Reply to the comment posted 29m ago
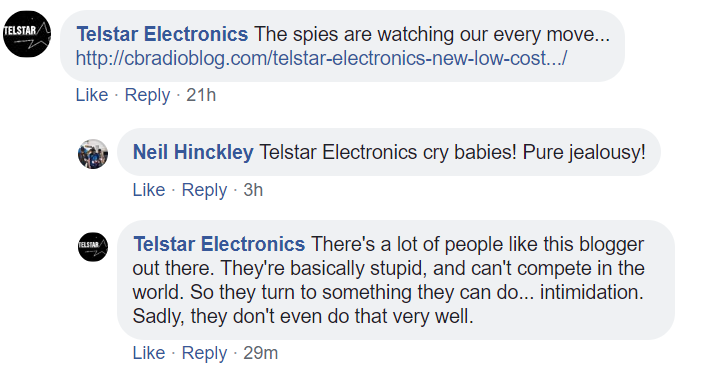 point(204,353)
